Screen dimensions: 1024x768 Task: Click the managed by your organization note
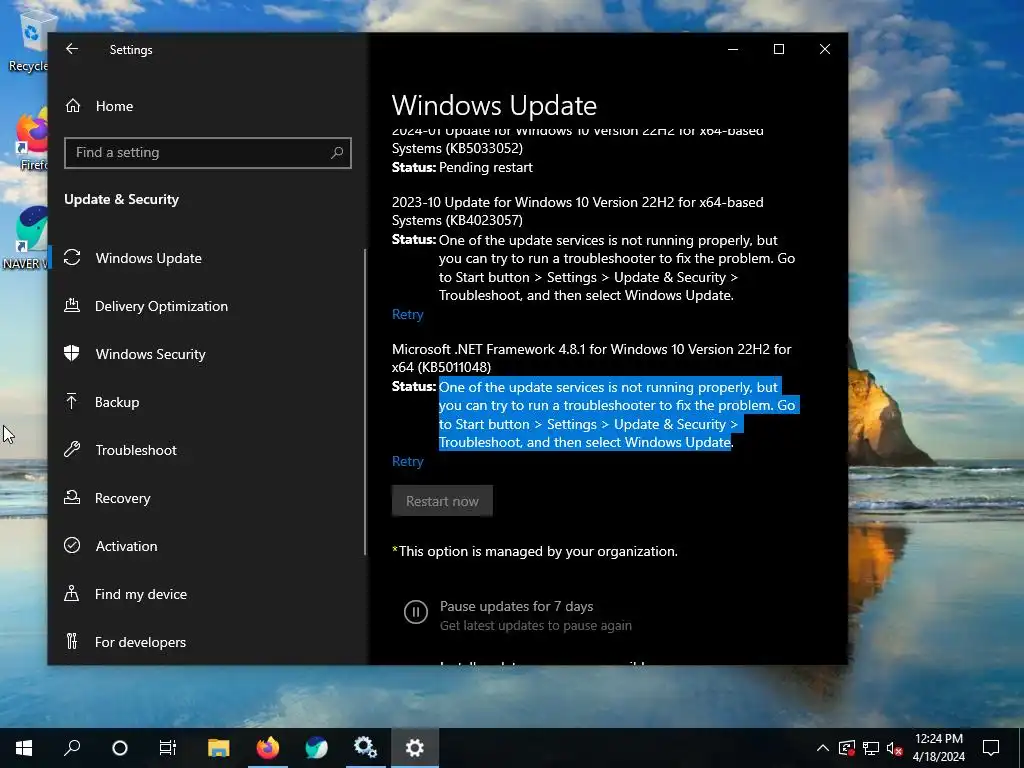[535, 551]
